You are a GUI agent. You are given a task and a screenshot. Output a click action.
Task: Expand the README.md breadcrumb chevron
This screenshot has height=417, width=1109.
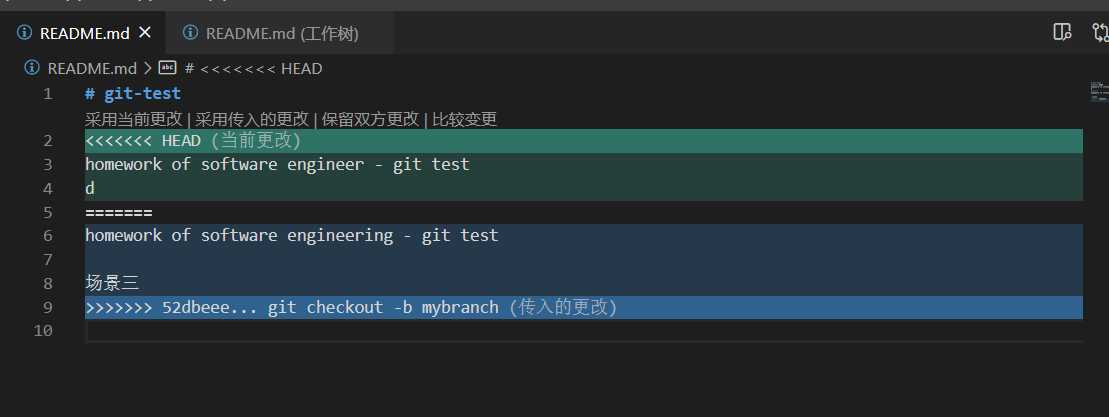pyautogui.click(x=148, y=69)
